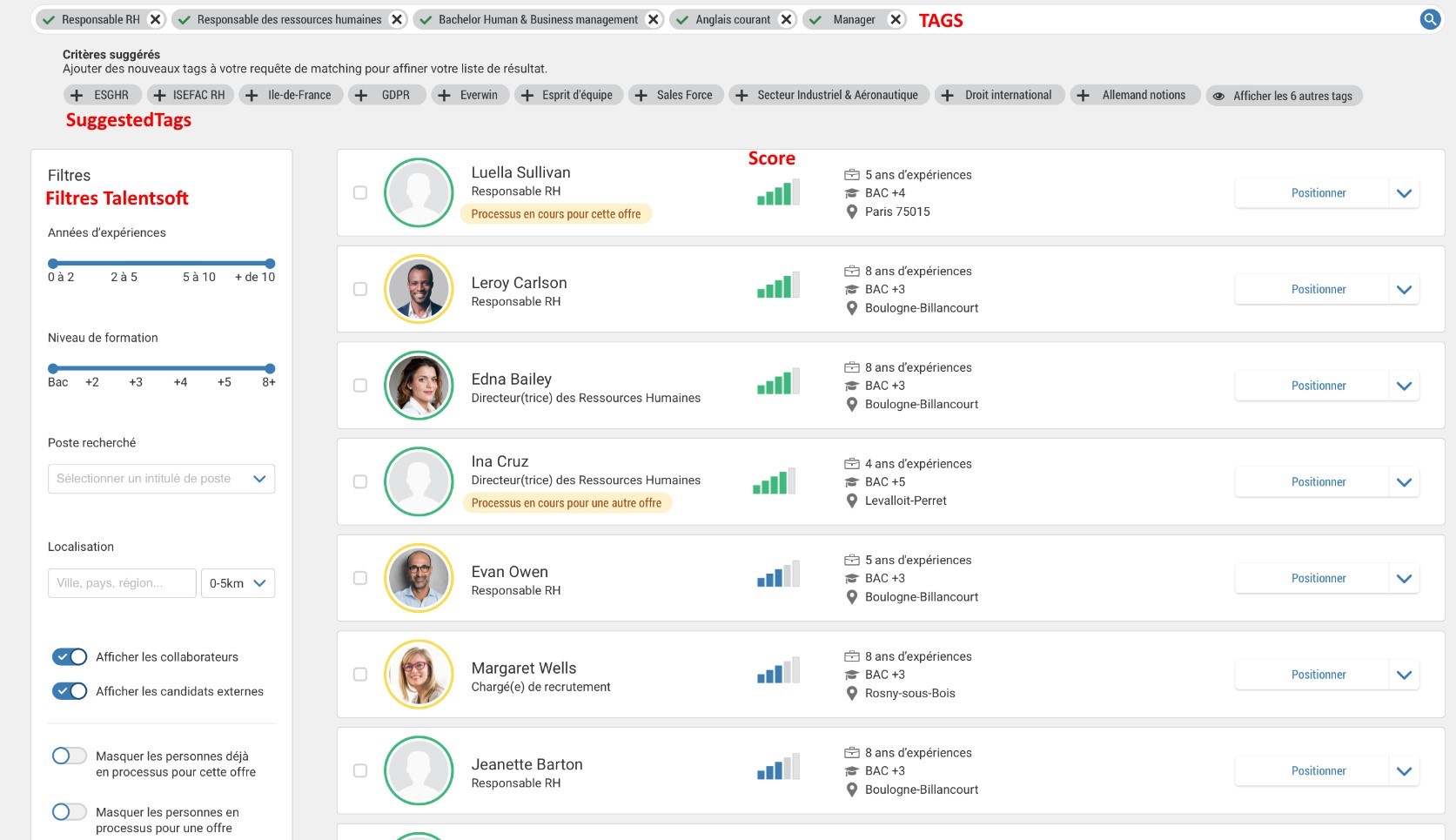
Task: Click the blue search magnifier icon
Action: [x=1430, y=19]
